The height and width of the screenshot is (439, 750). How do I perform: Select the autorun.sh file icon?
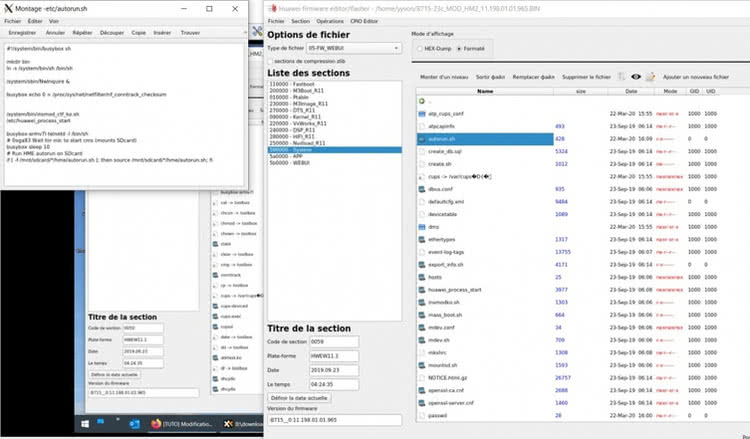coord(421,139)
